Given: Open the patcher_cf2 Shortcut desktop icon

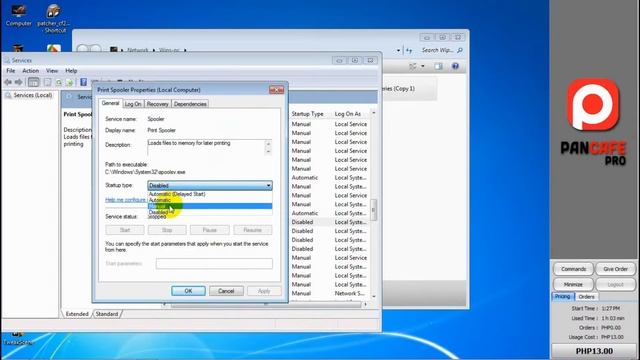Looking at the screenshot, I should coord(53,18).
